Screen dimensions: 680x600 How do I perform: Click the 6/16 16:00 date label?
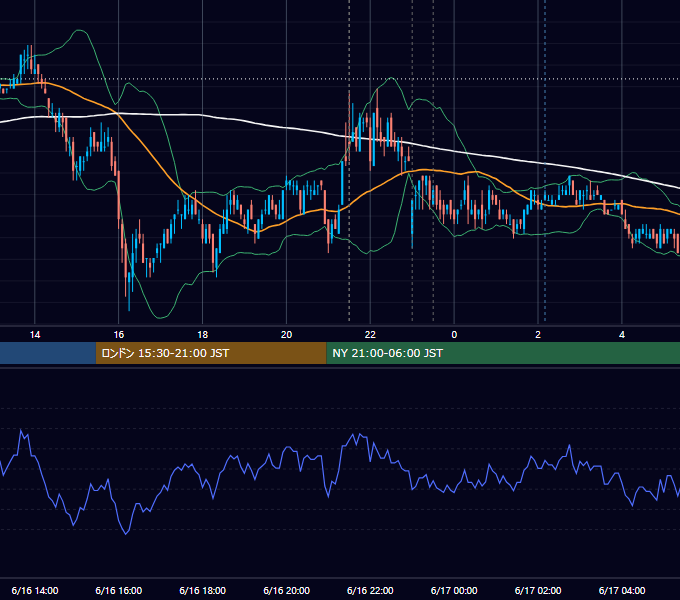pos(118,590)
